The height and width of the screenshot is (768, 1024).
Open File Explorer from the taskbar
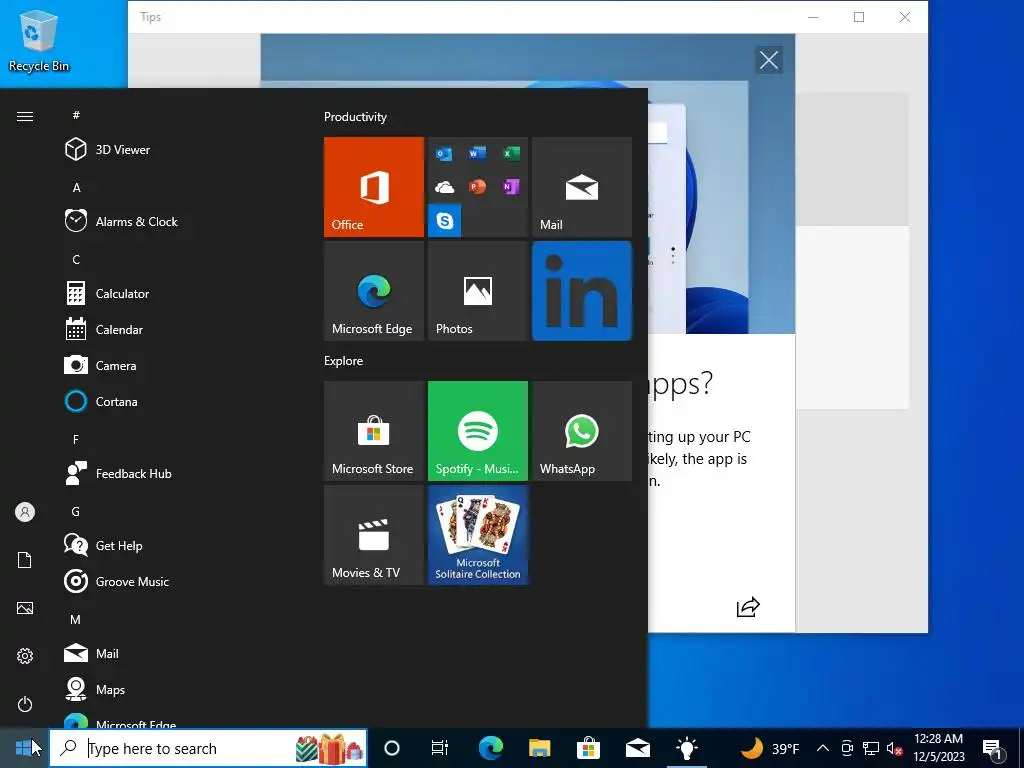539,748
